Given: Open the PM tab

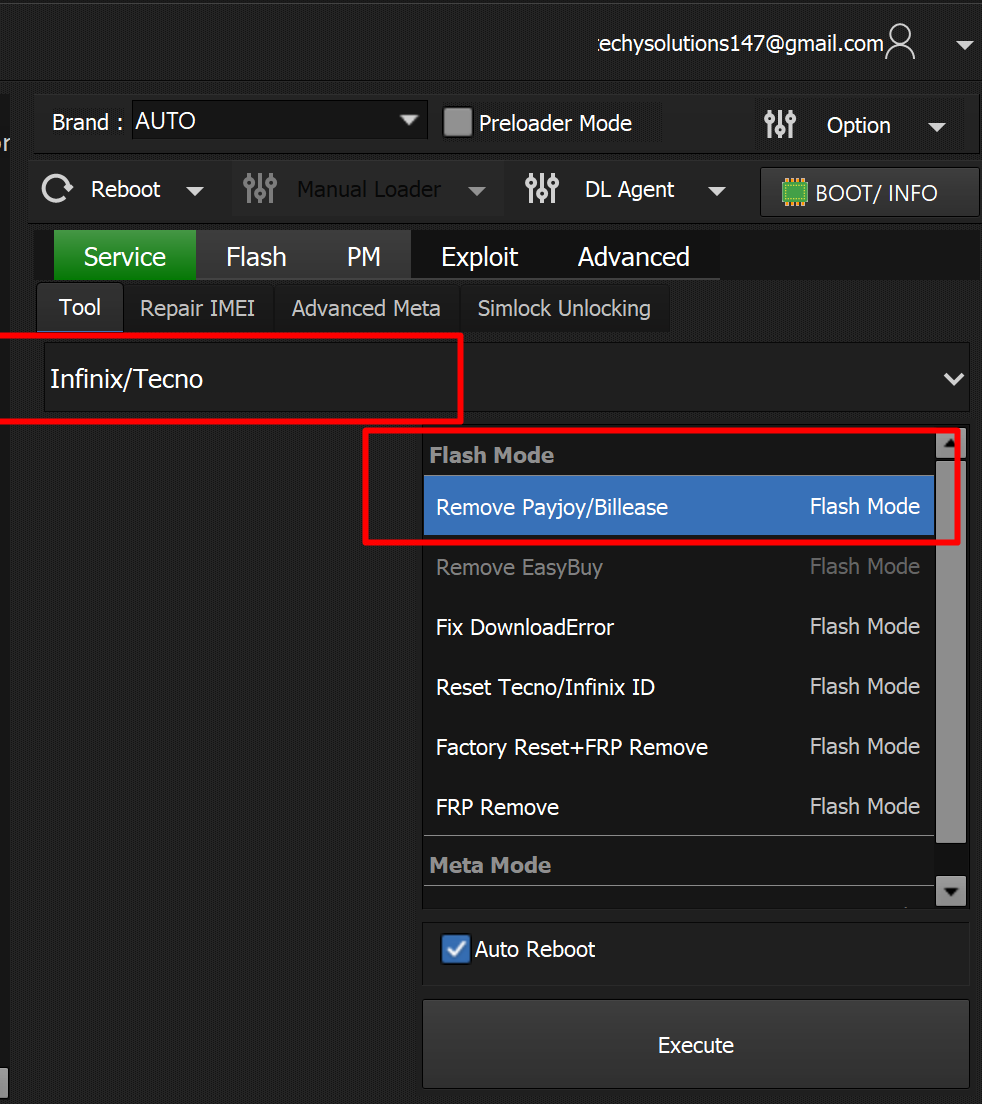Looking at the screenshot, I should point(364,256).
